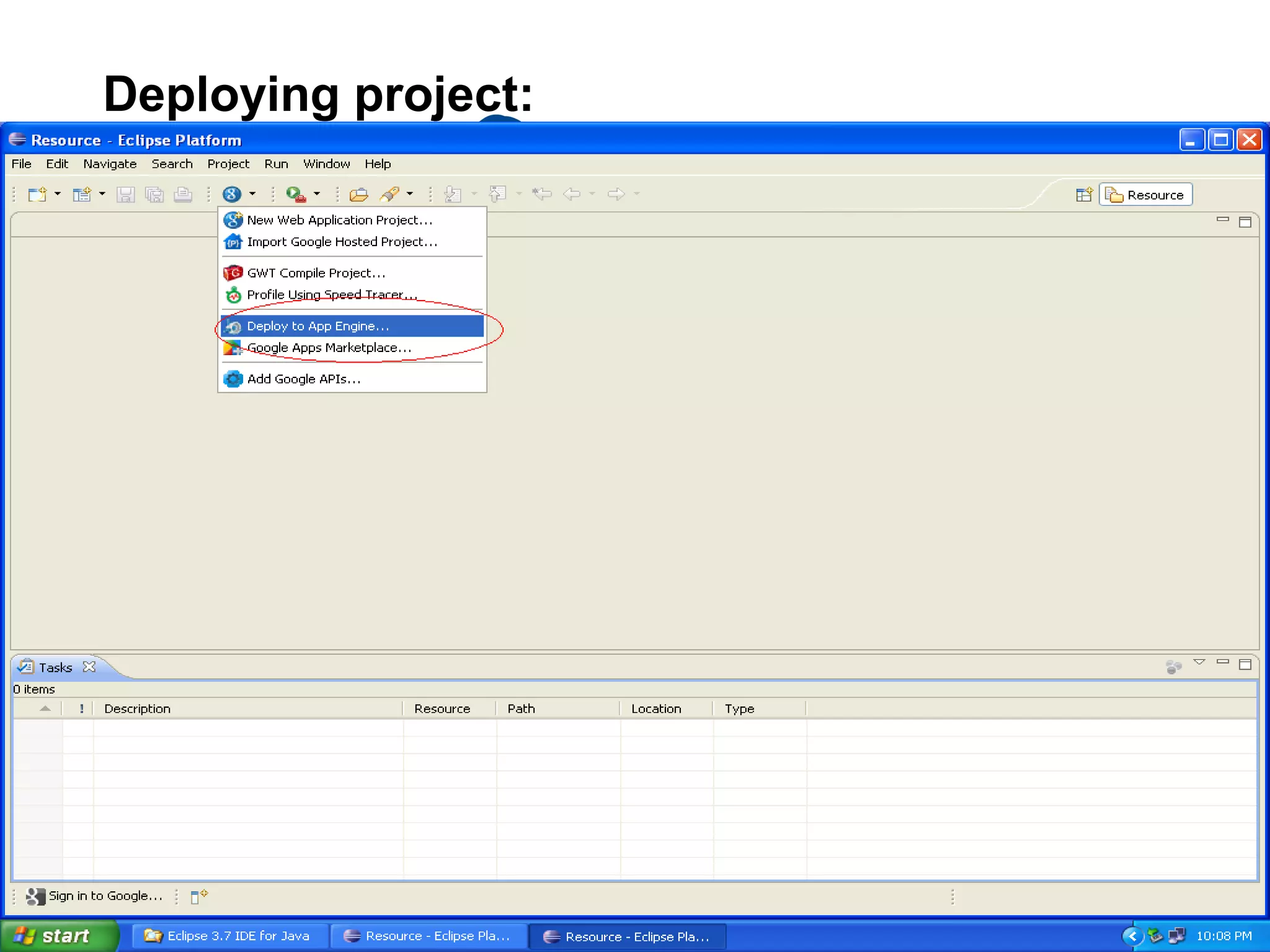This screenshot has width=1270, height=952.
Task: Switch to inactive Resource - Eclipse taskbar button
Action: pos(428,936)
